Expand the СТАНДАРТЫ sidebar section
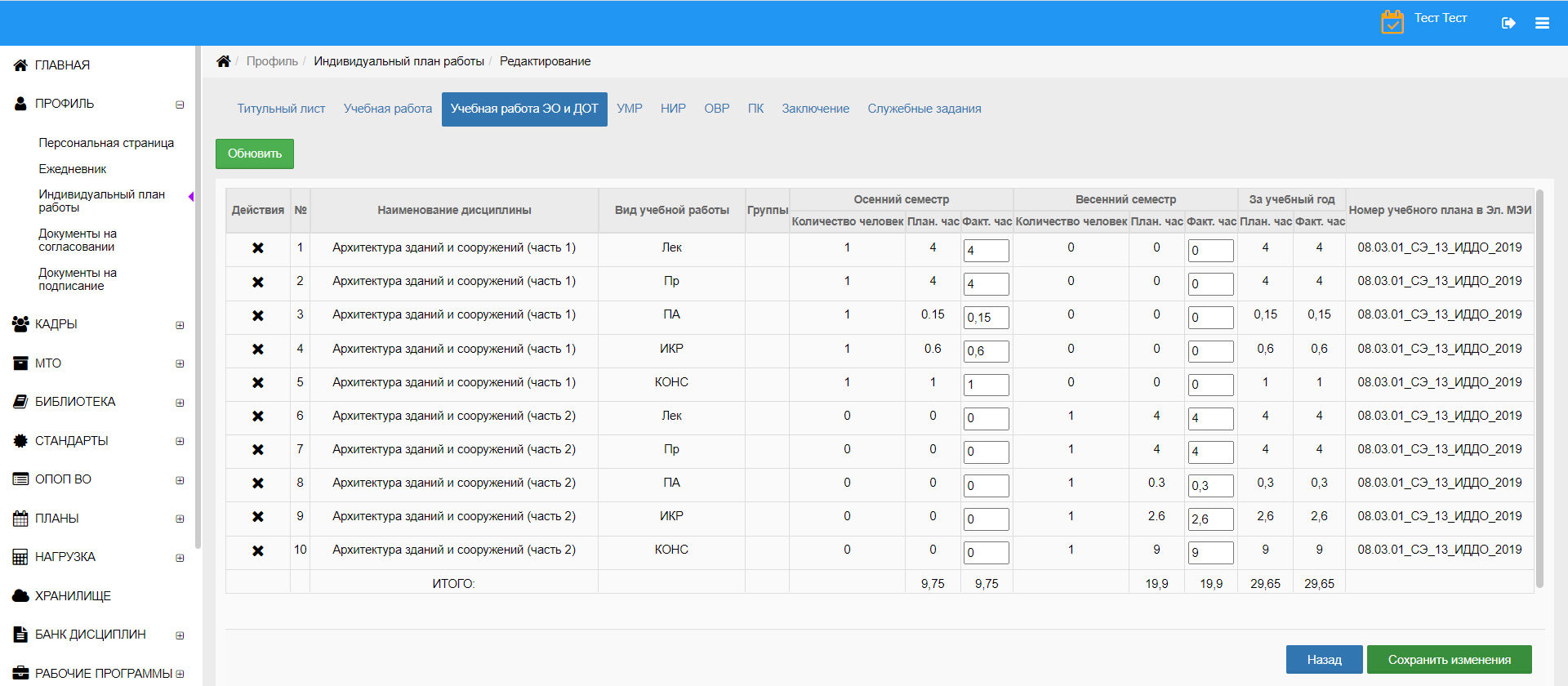The image size is (1568, 686). [180, 441]
